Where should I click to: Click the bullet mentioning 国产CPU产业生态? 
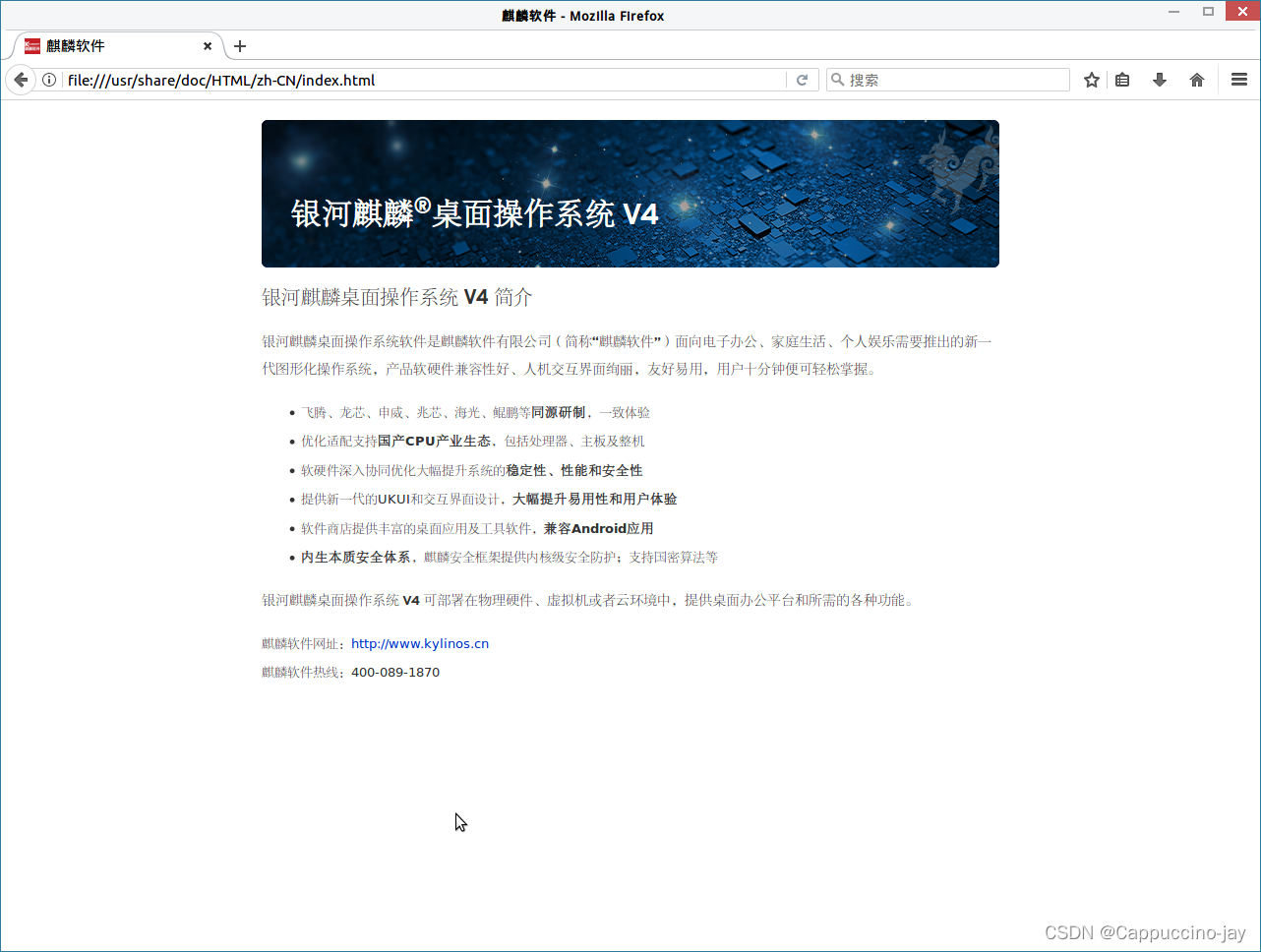click(473, 441)
